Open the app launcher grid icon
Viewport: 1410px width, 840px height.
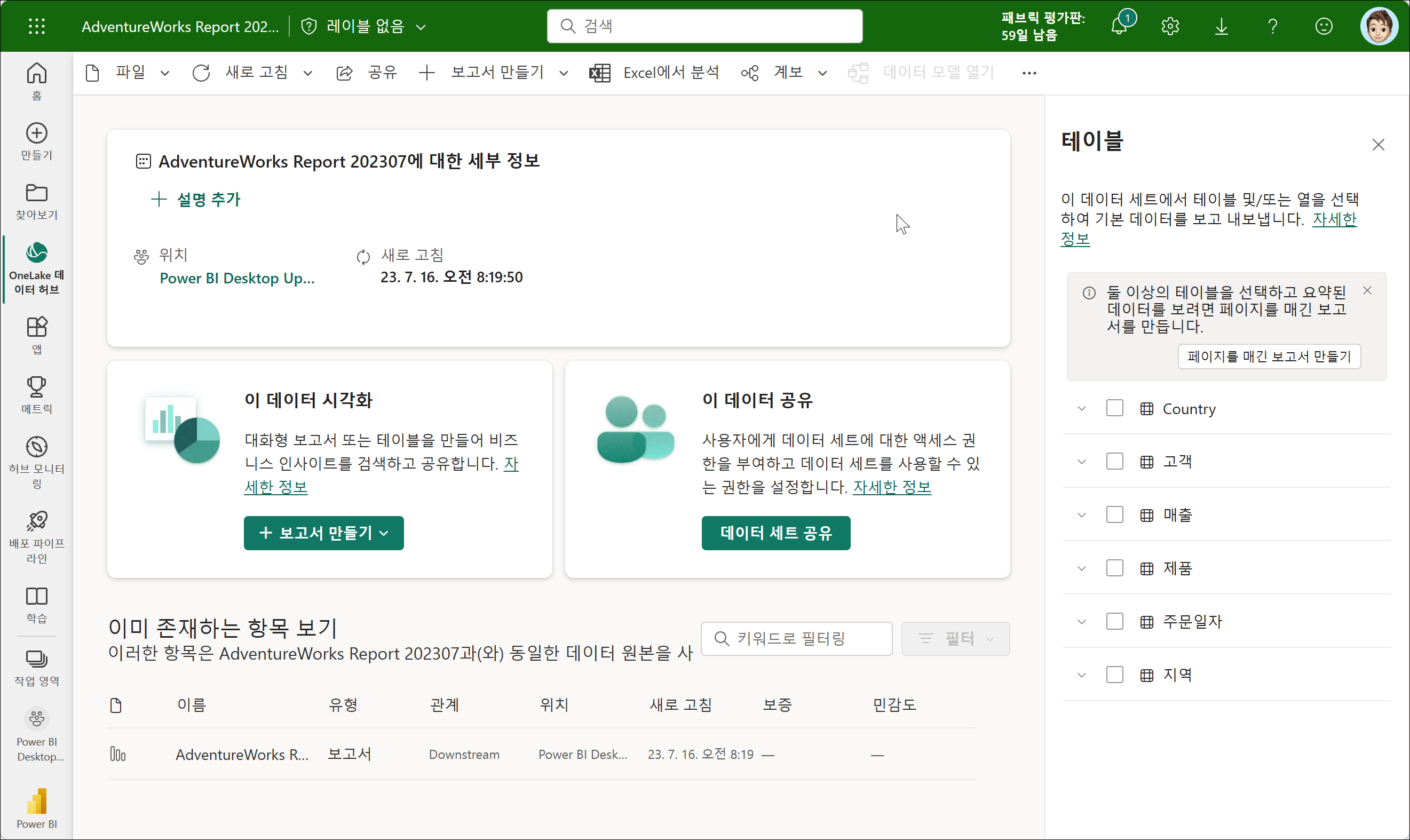point(37,26)
